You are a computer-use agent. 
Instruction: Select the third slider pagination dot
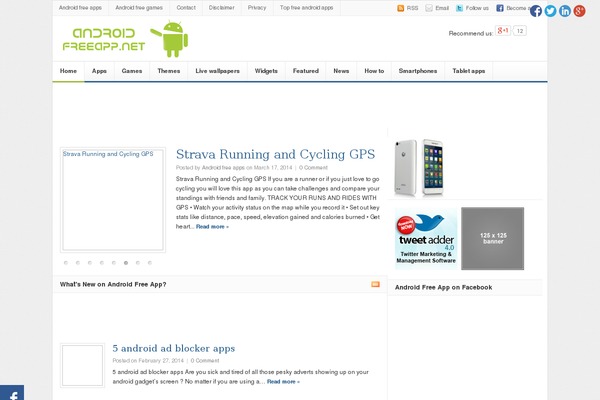coord(90,263)
